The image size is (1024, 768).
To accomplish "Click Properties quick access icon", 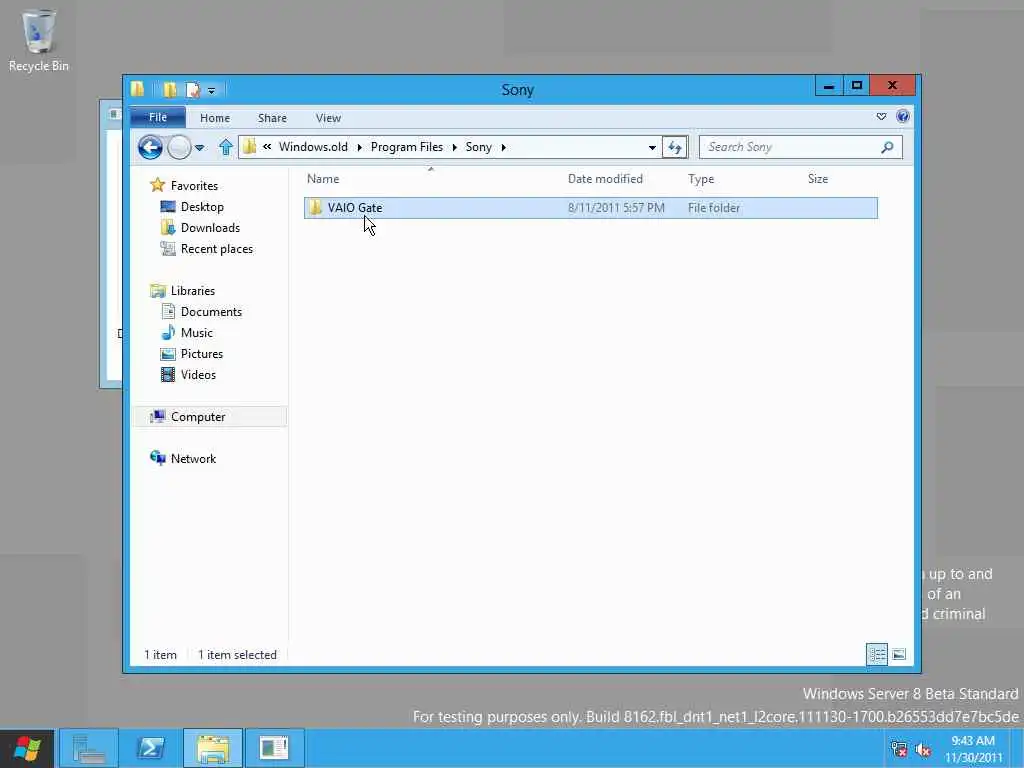I will pos(193,89).
